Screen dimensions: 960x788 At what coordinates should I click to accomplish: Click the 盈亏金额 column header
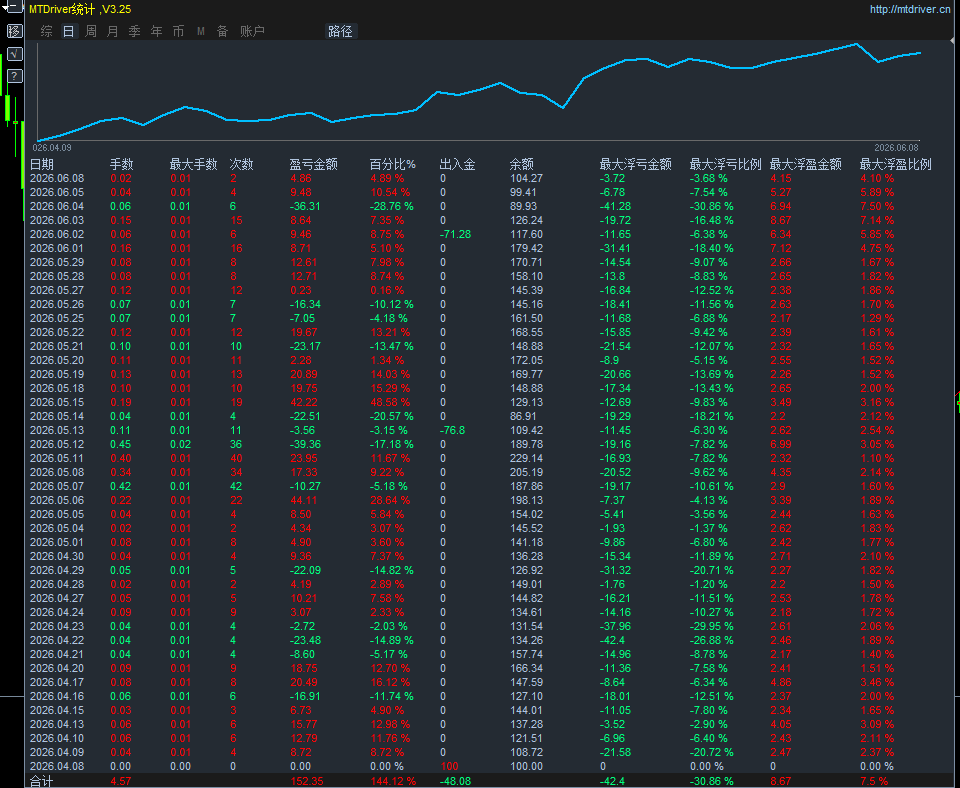[x=313, y=164]
